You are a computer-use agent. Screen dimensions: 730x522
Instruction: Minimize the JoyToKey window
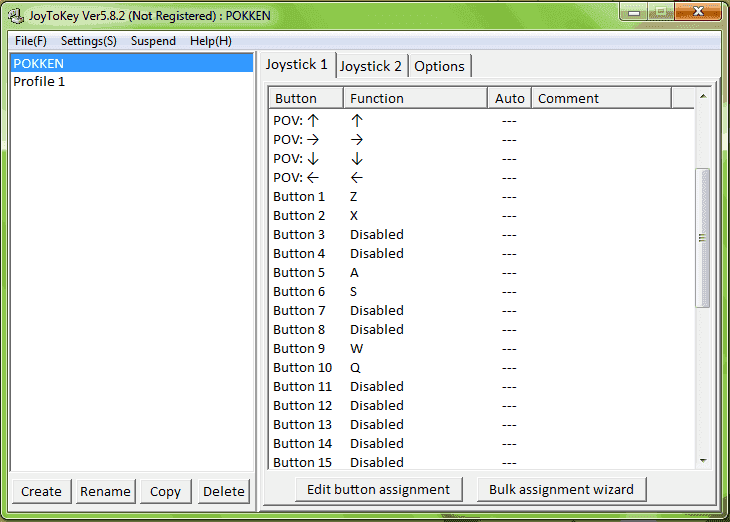click(634, 12)
